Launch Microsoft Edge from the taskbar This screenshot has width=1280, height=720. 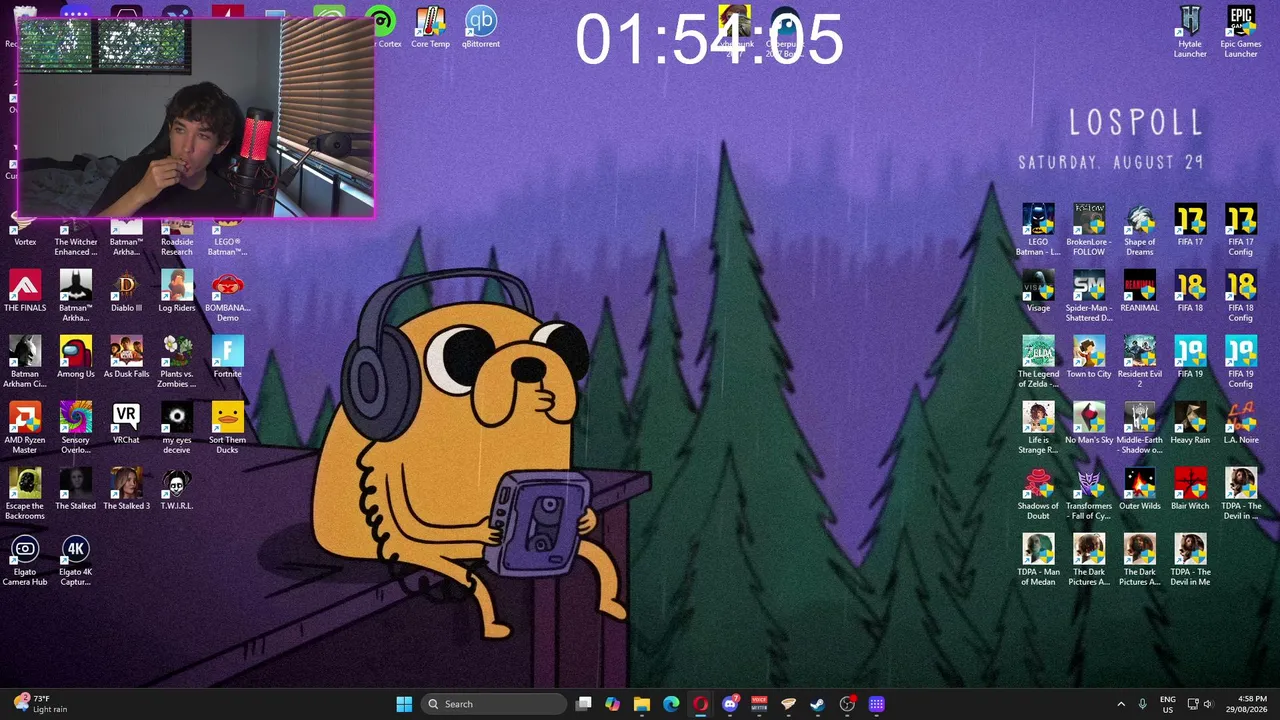pyautogui.click(x=671, y=704)
